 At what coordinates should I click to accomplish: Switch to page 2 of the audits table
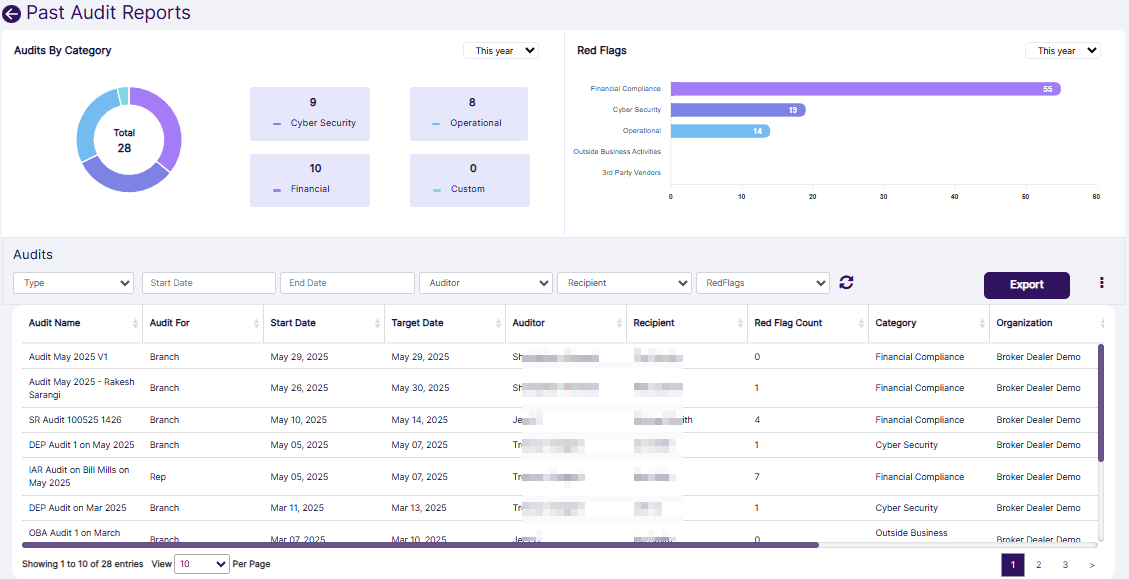coord(1038,564)
